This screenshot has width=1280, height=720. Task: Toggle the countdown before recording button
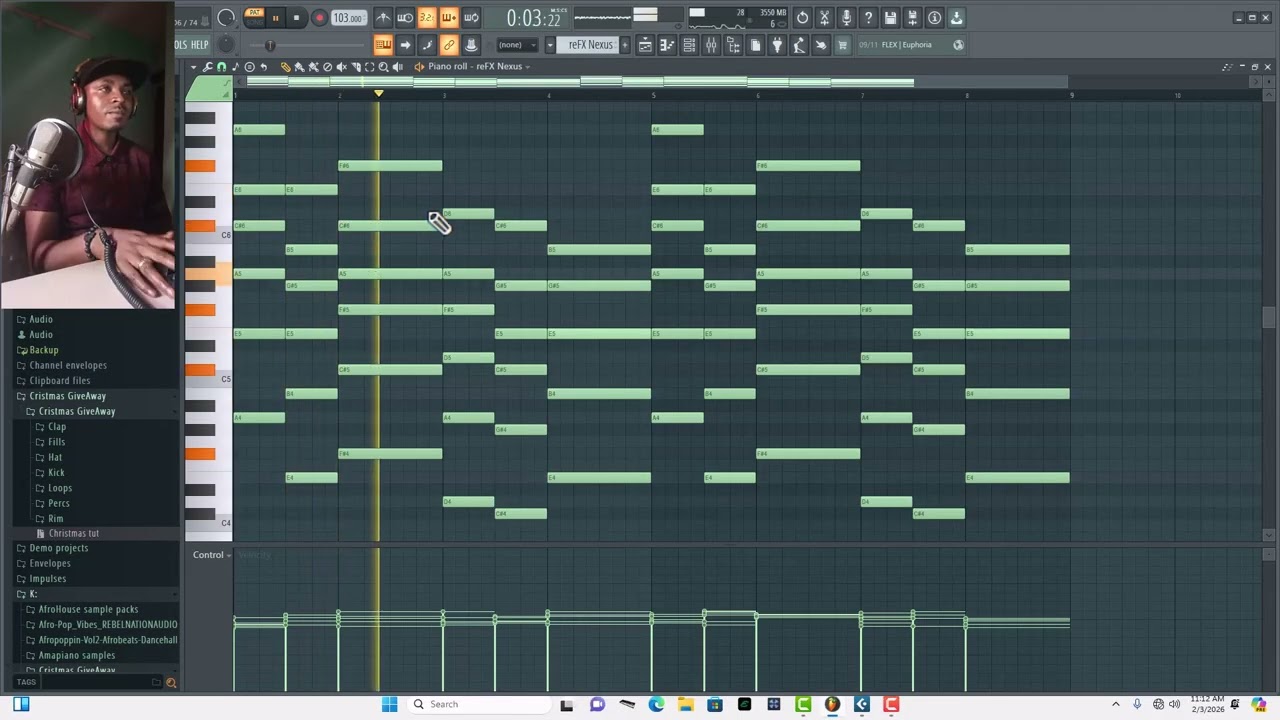pyautogui.click(x=427, y=18)
